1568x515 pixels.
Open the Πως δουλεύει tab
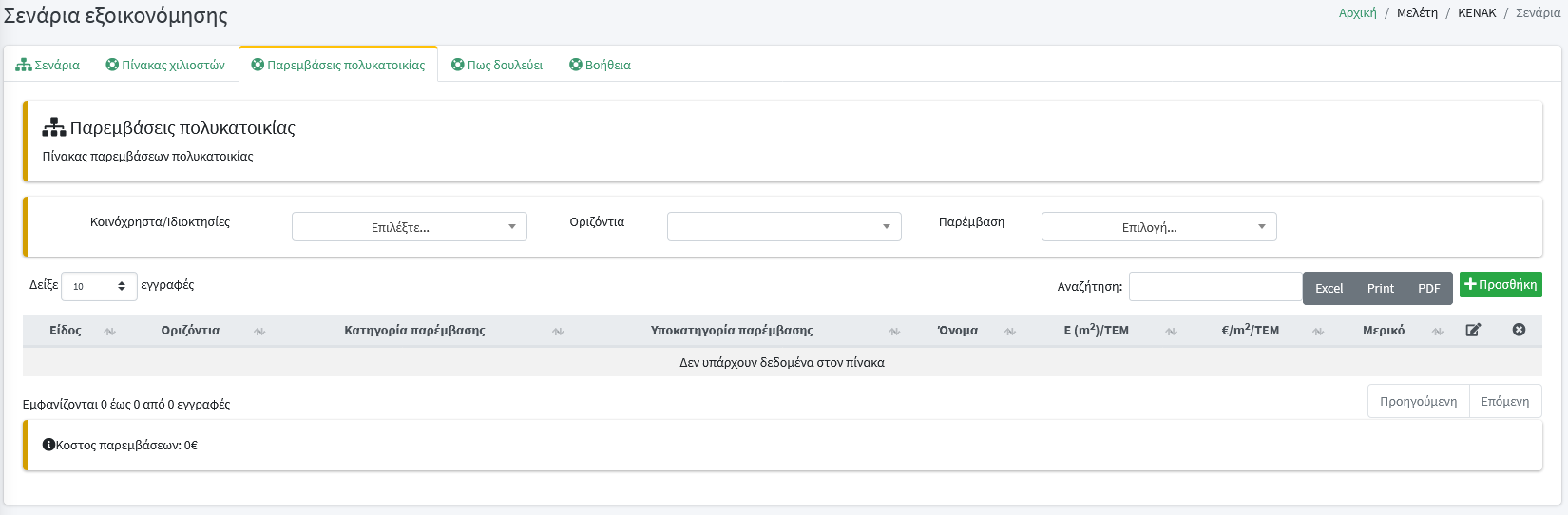497,65
